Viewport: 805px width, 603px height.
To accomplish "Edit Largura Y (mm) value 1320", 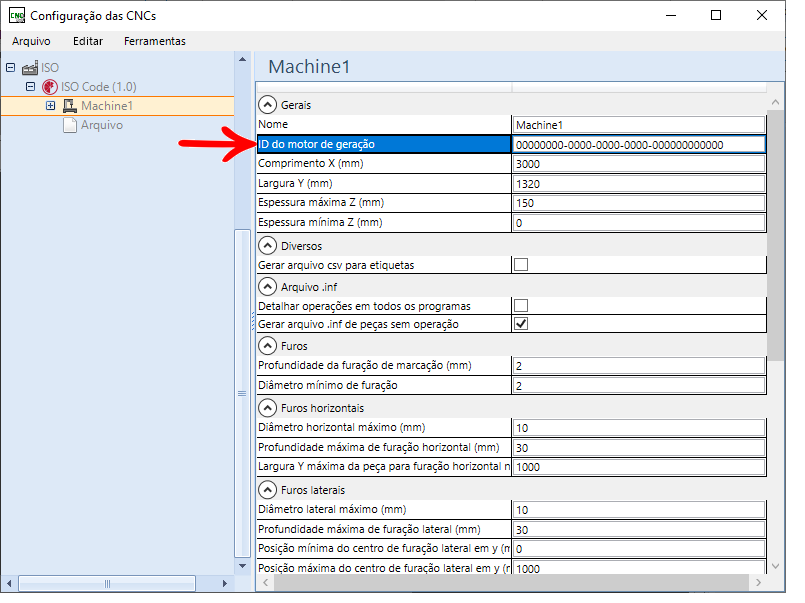I will [639, 184].
